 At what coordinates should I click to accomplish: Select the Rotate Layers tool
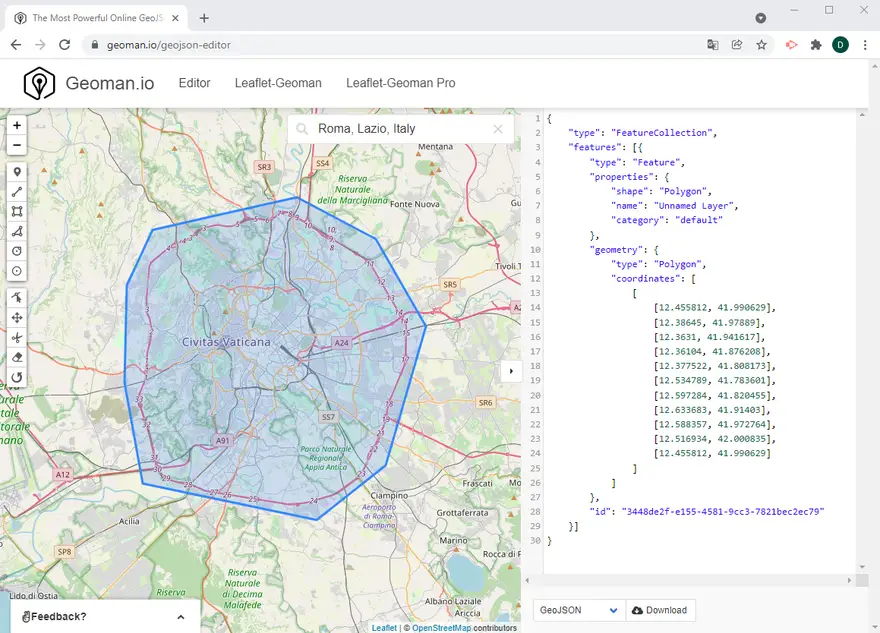17,377
